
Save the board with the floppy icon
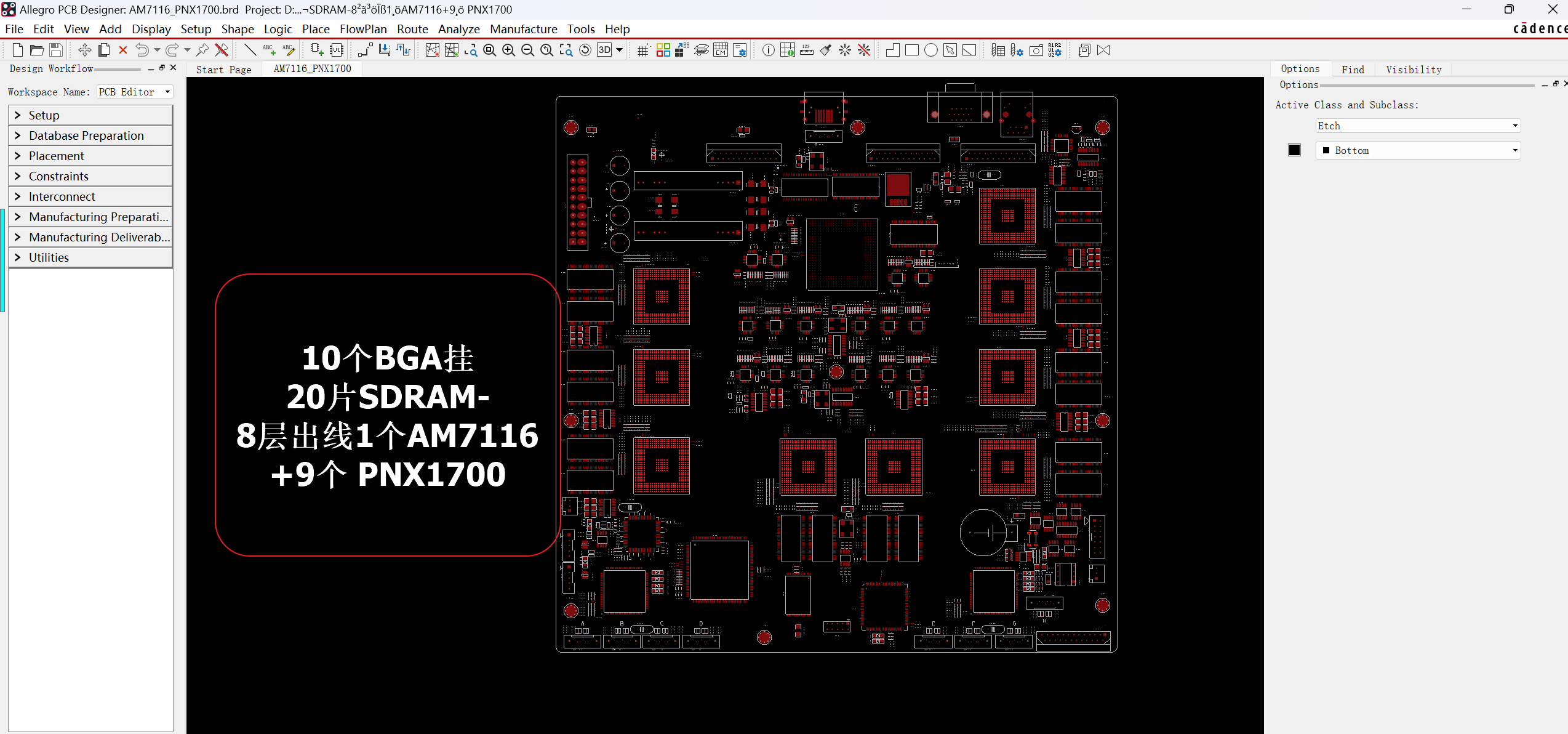pyautogui.click(x=56, y=50)
